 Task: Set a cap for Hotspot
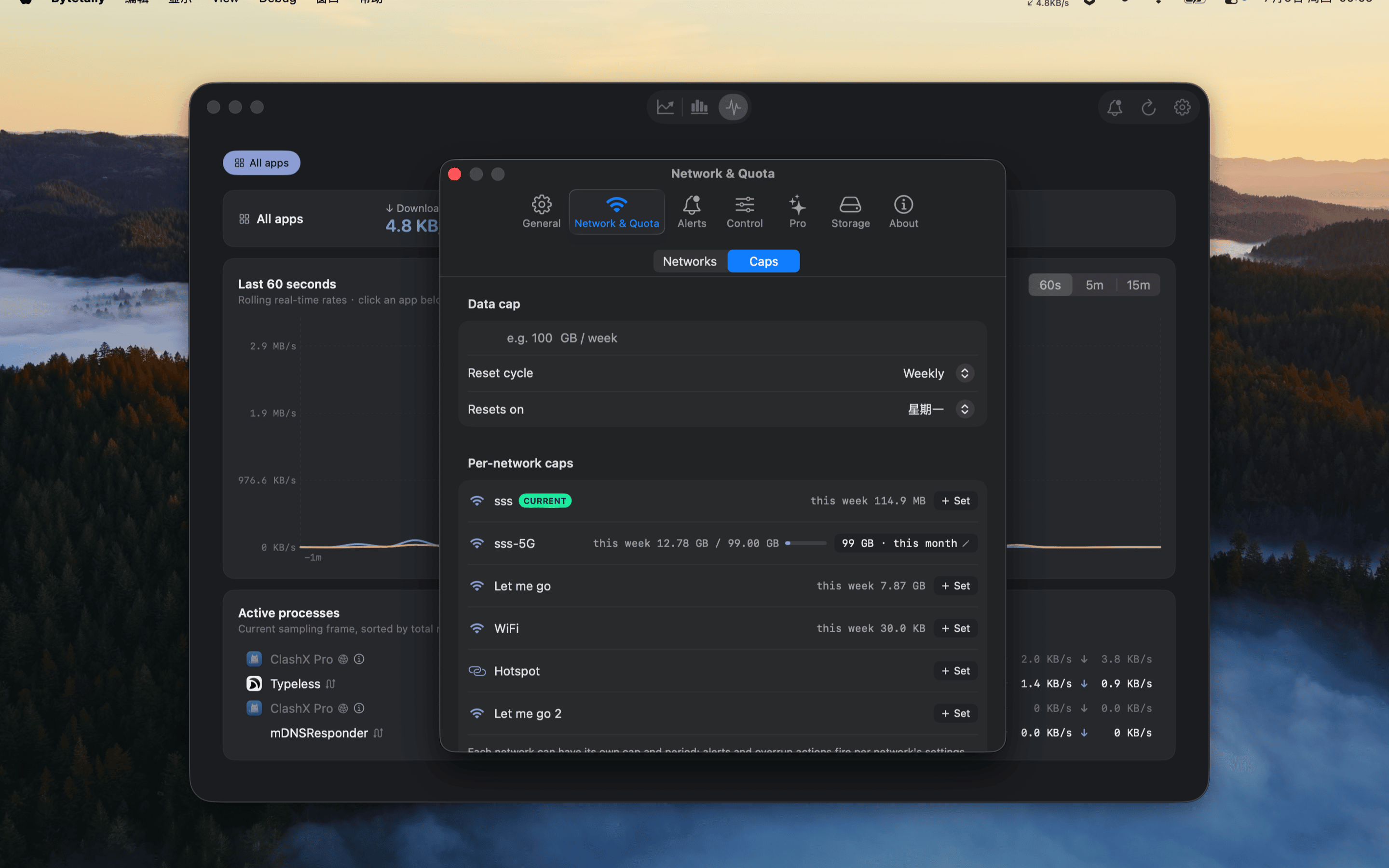click(955, 670)
